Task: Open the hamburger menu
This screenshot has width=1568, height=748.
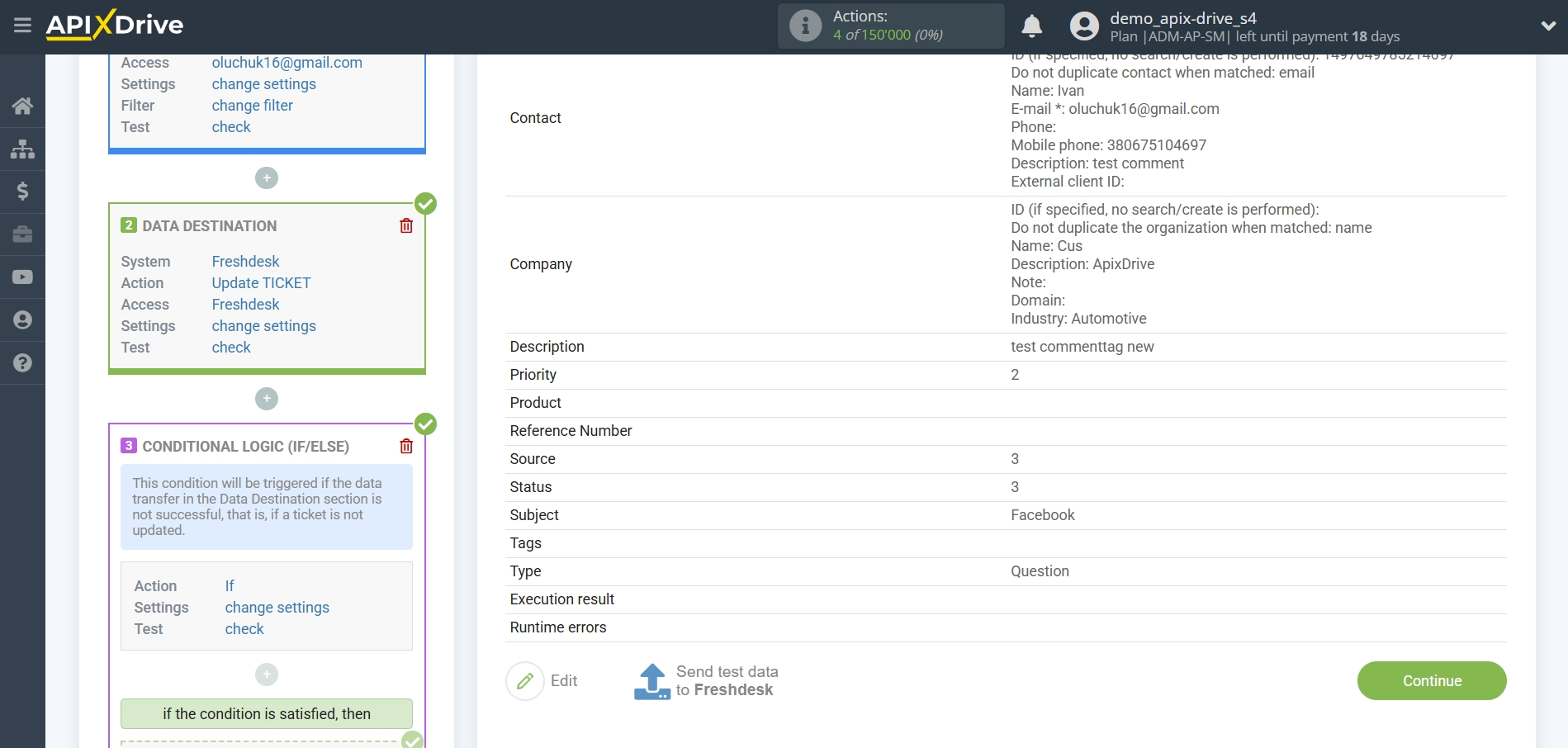Action: point(22,26)
